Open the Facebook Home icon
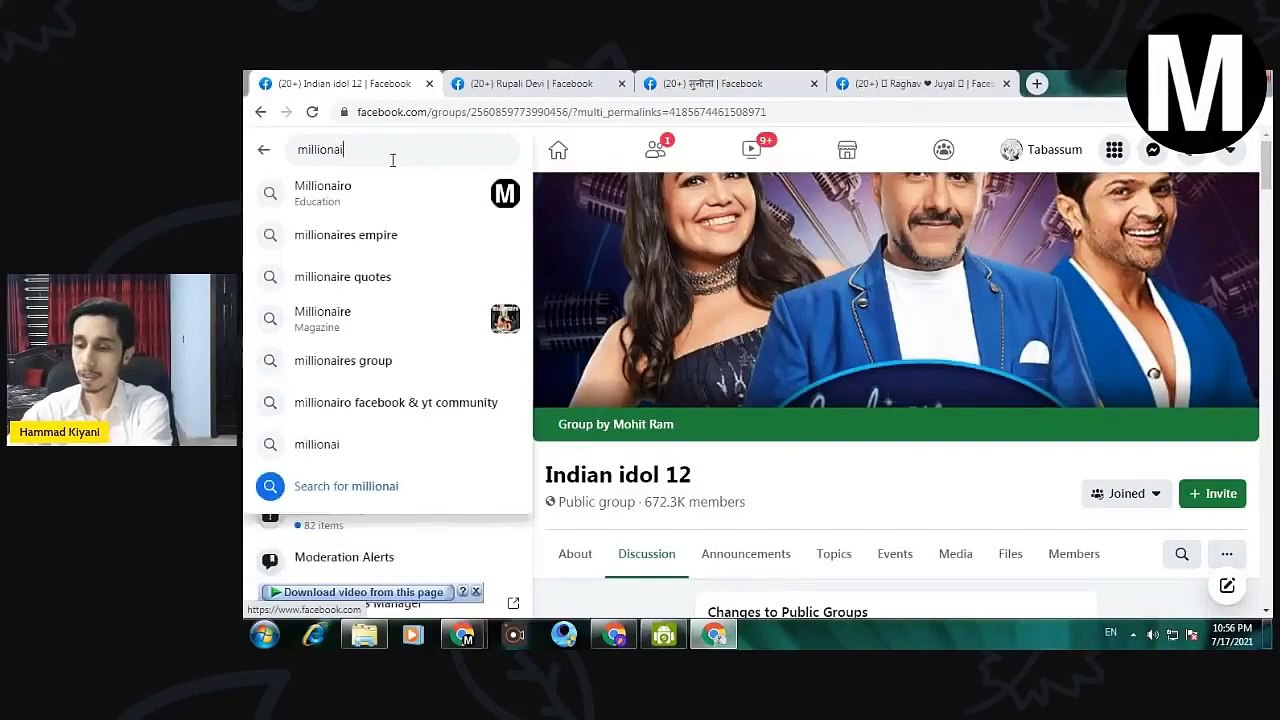The height and width of the screenshot is (720, 1280). point(558,150)
